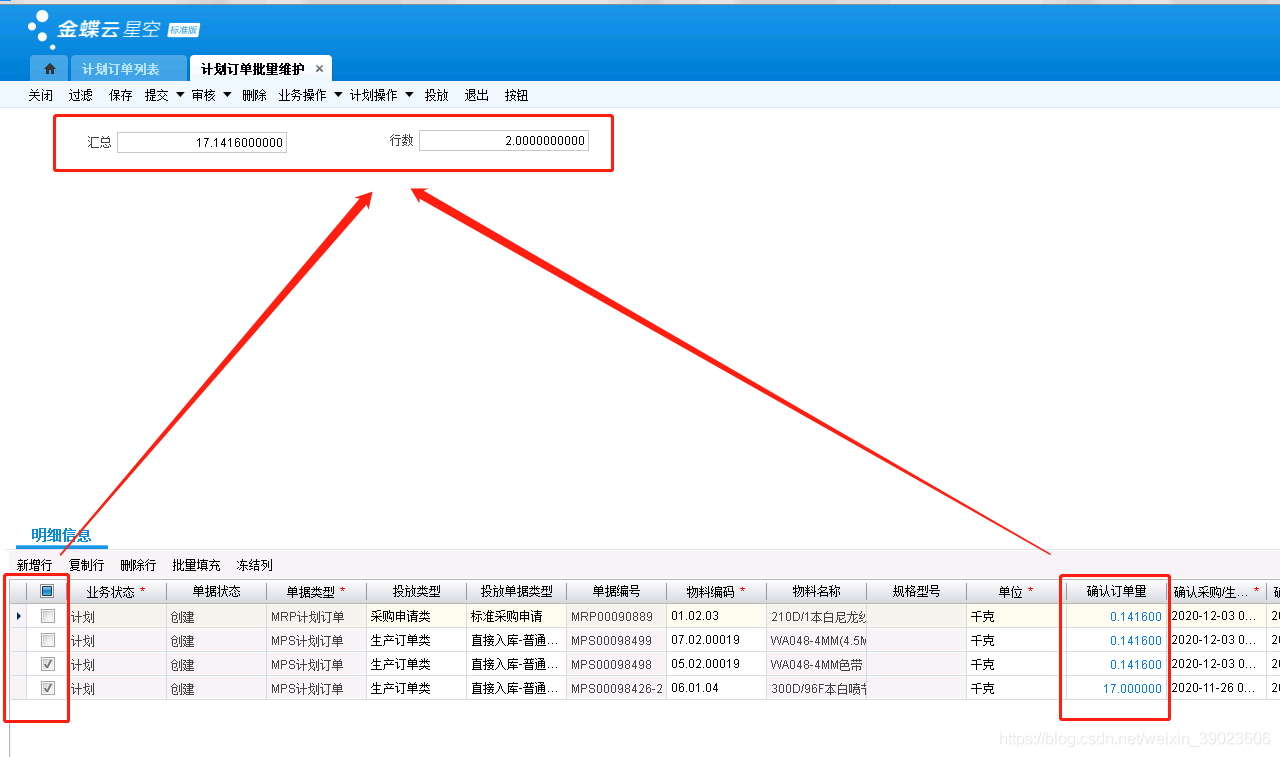Expand the 提交 dropdown arrow
1280x757 pixels.
[180, 95]
